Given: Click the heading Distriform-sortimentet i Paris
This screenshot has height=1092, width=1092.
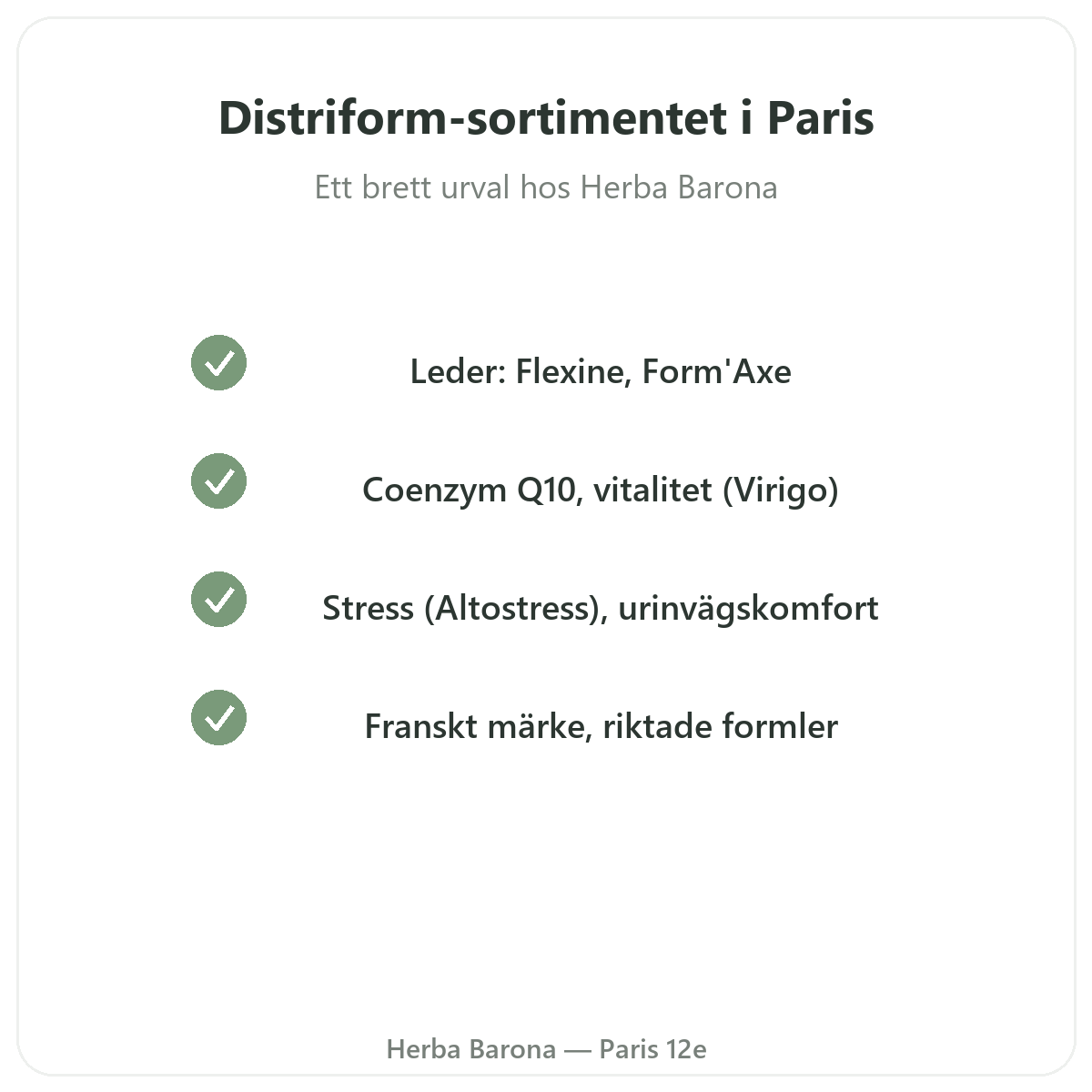Looking at the screenshot, I should (x=546, y=118).
